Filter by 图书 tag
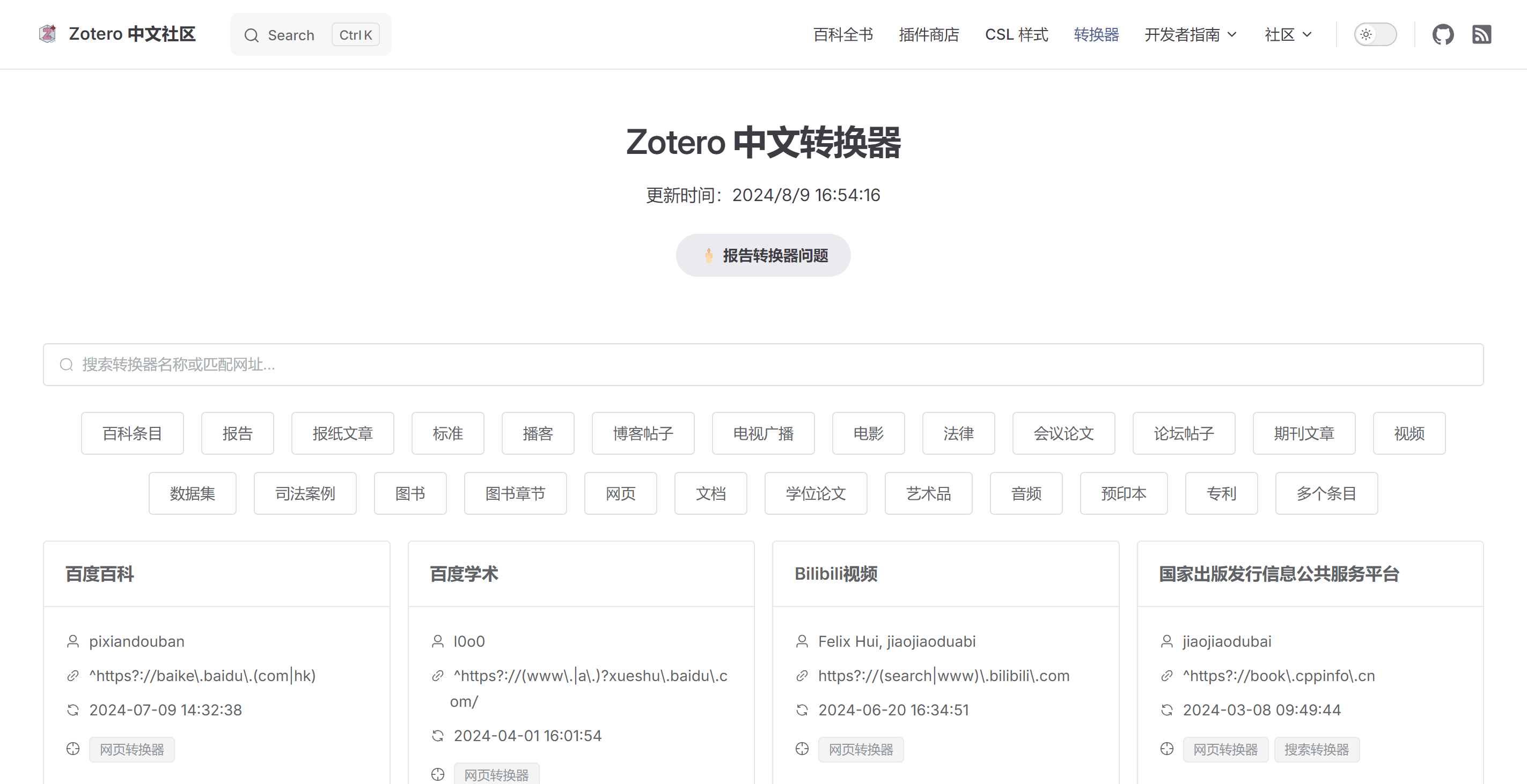The image size is (1527, 784). [410, 493]
